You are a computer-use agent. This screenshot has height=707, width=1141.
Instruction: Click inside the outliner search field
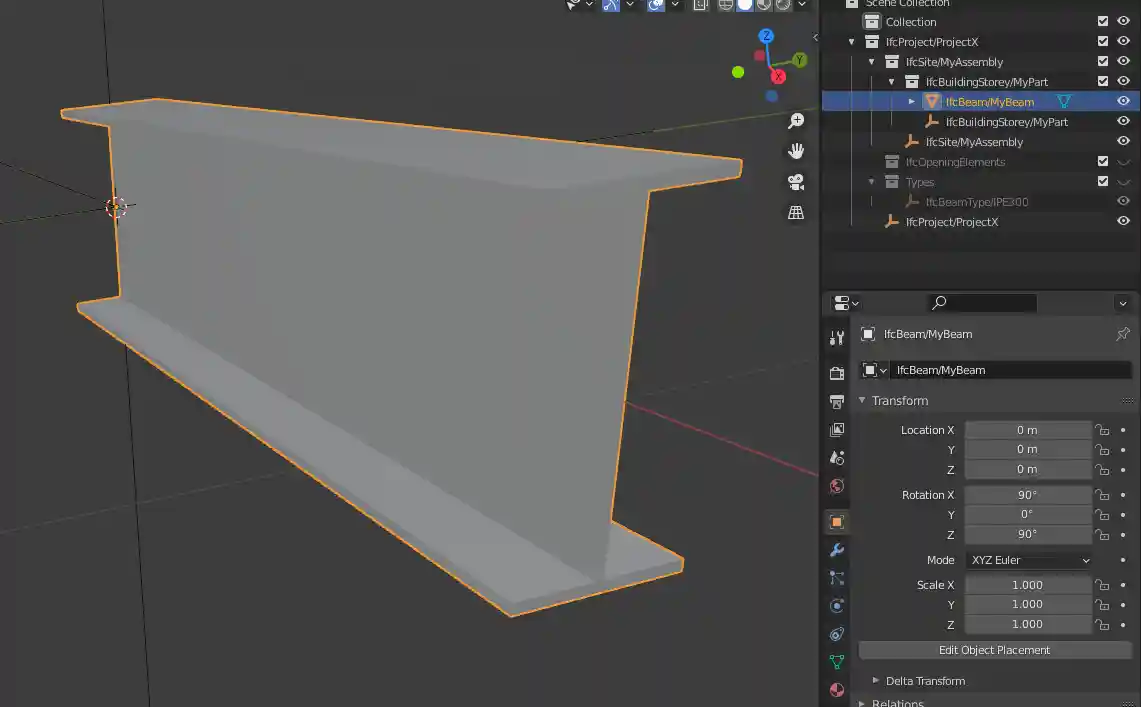[x=985, y=303]
